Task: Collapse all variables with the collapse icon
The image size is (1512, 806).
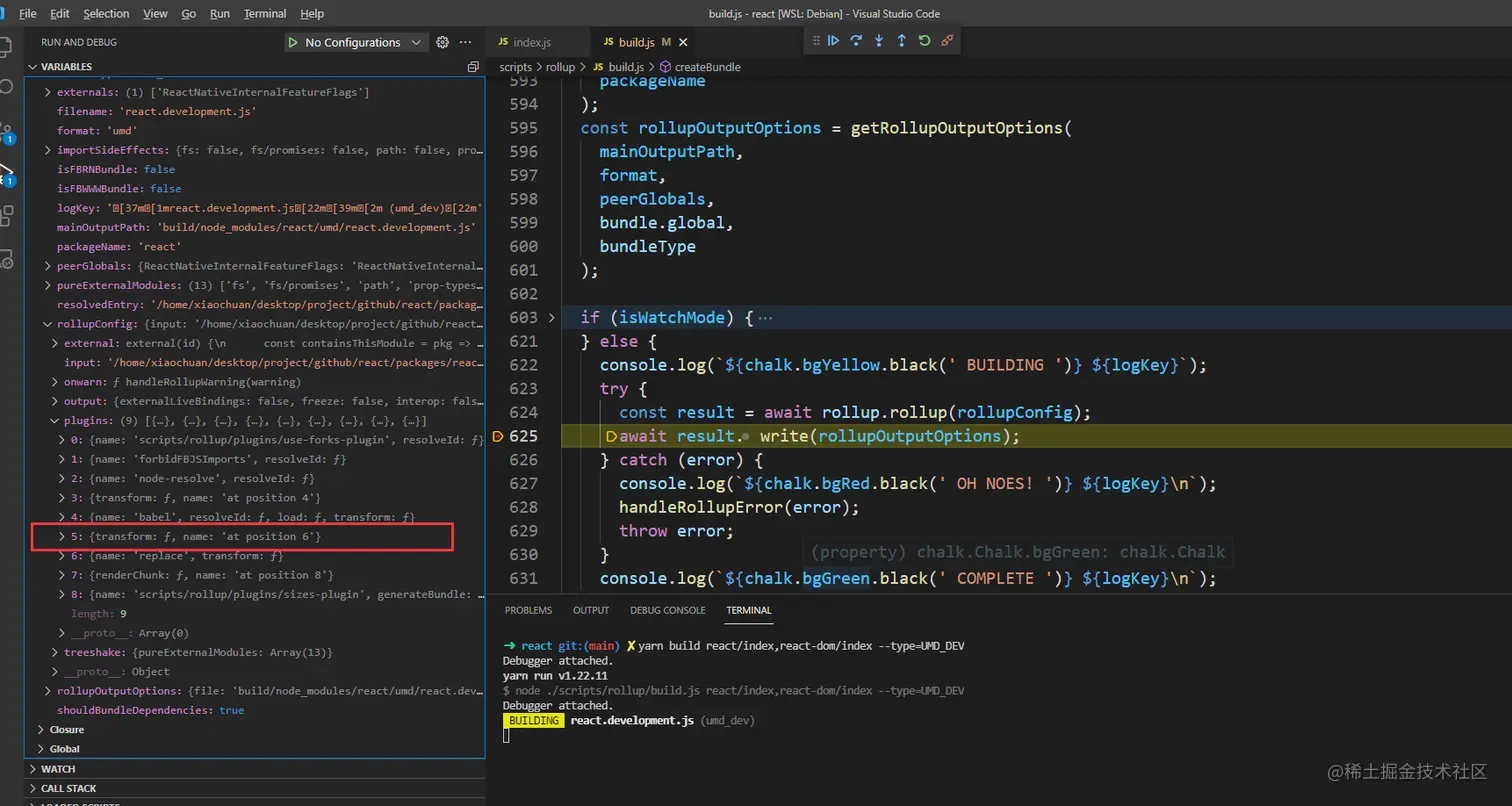Action: (473, 67)
